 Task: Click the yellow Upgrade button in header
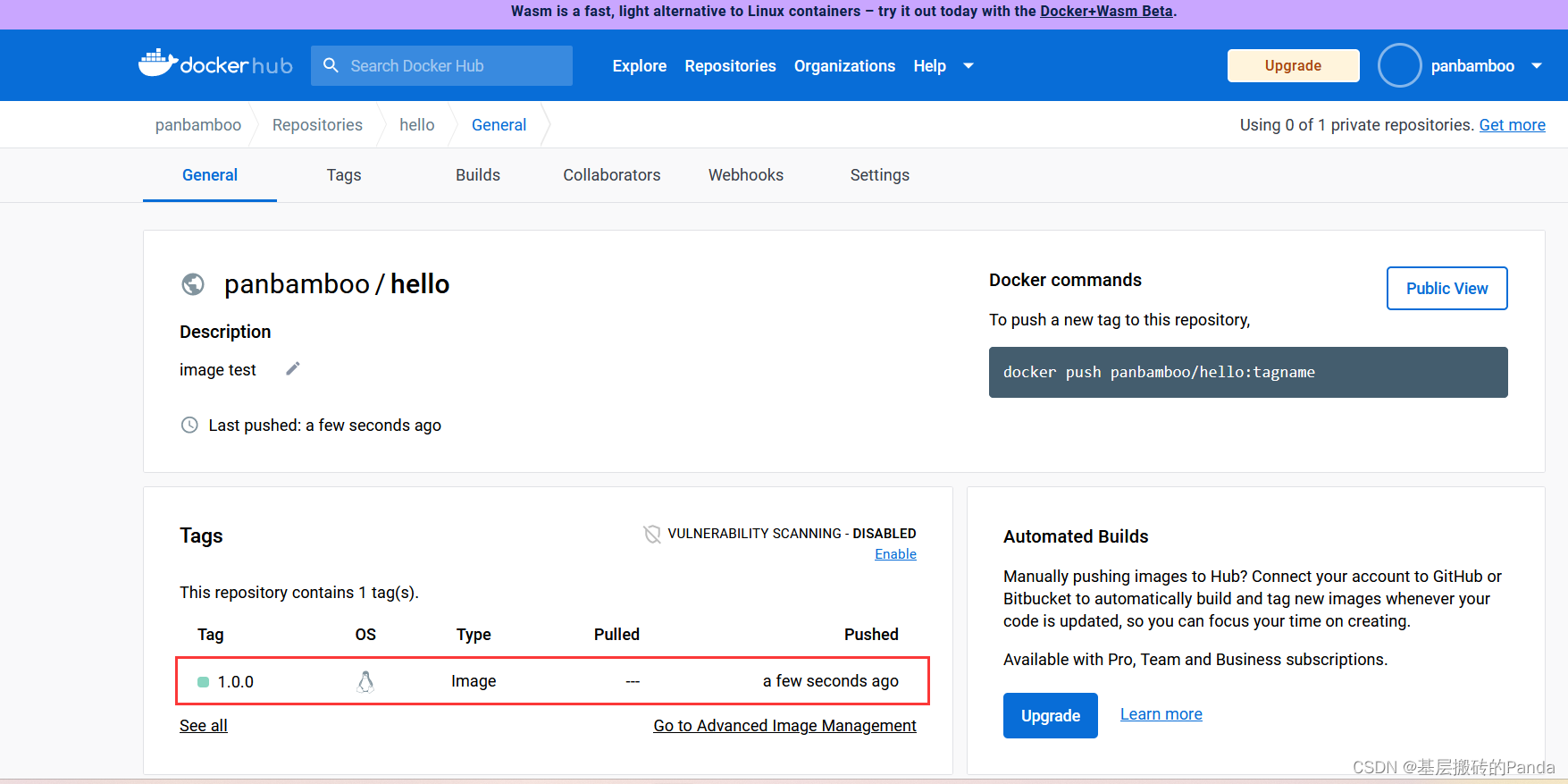click(x=1293, y=65)
